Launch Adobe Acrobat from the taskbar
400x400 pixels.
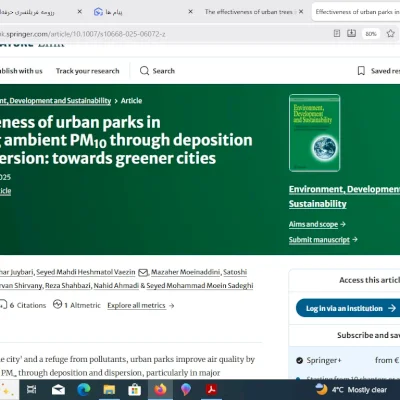coord(211,389)
